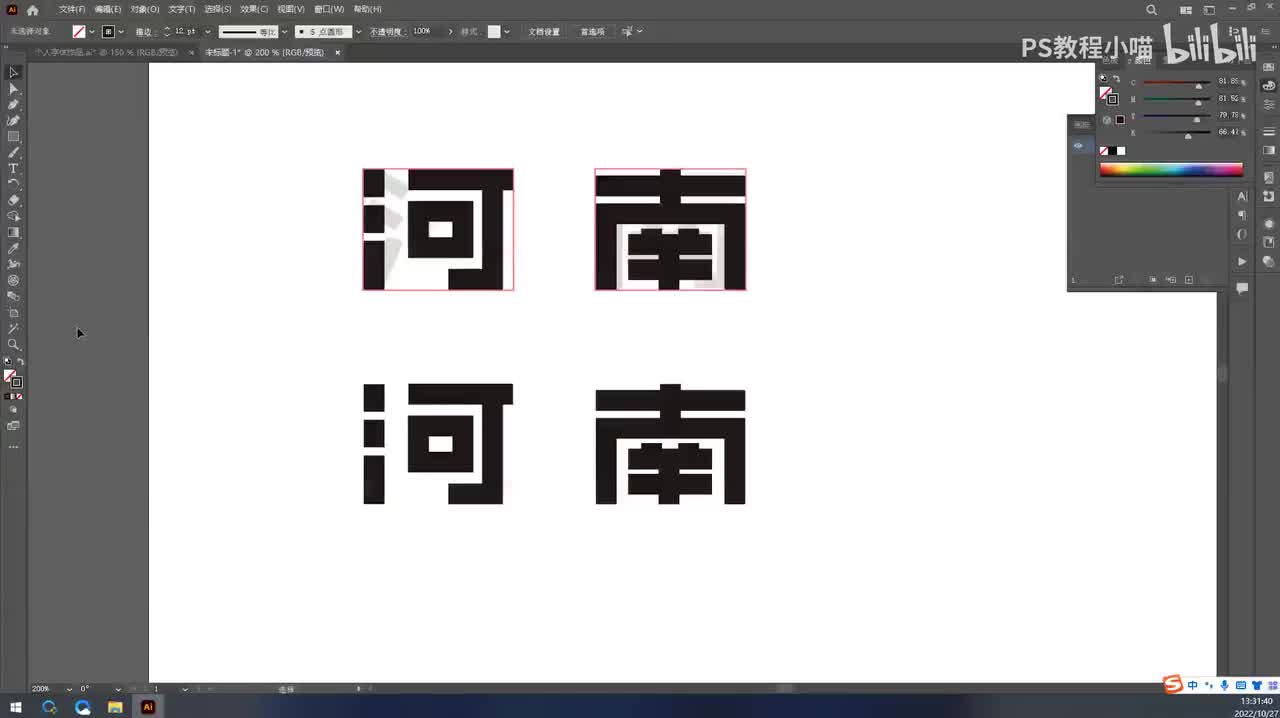
Task: Click the K black slider handle
Action: click(1188, 135)
